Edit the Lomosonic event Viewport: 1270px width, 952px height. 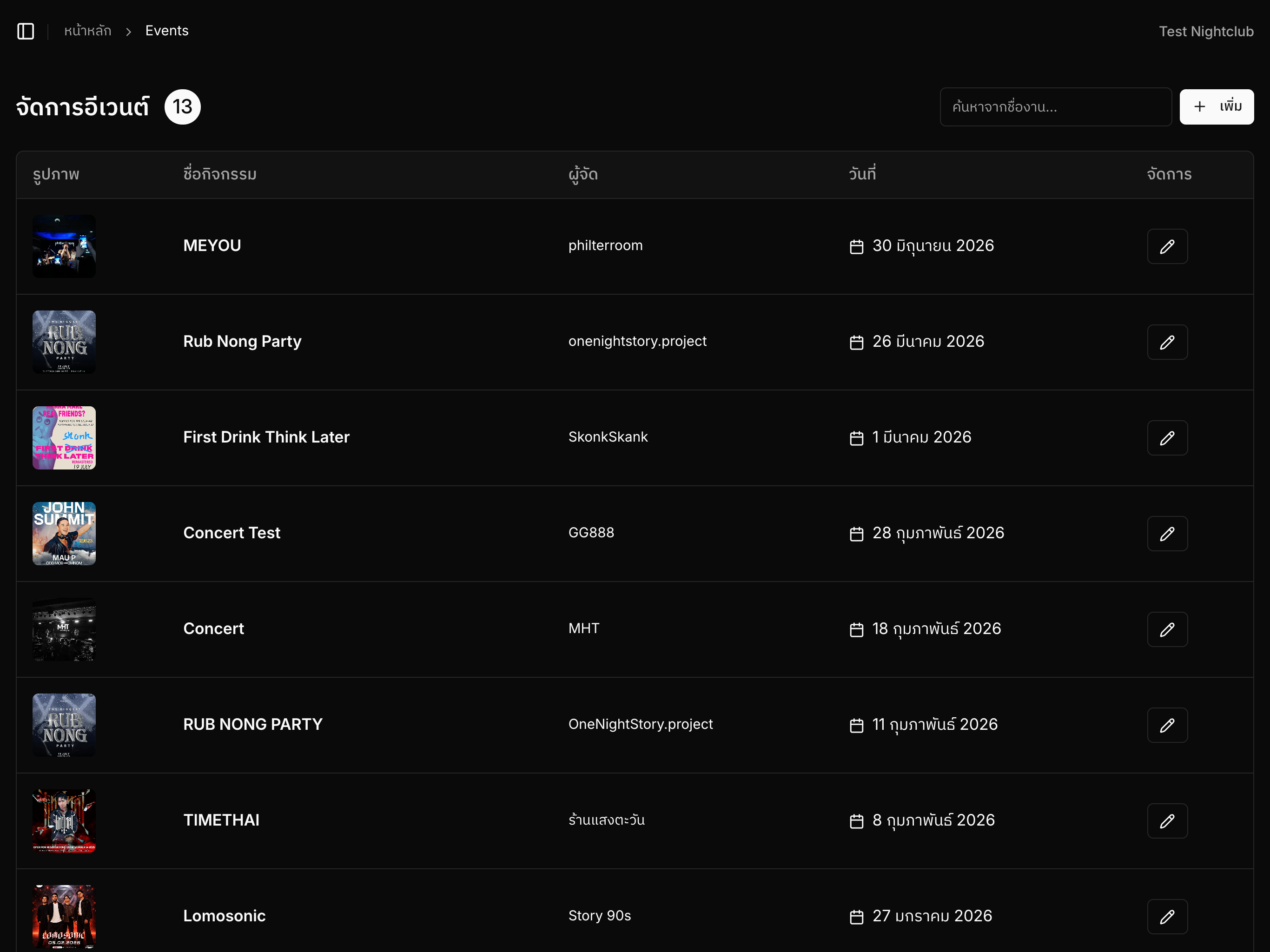tap(1167, 916)
